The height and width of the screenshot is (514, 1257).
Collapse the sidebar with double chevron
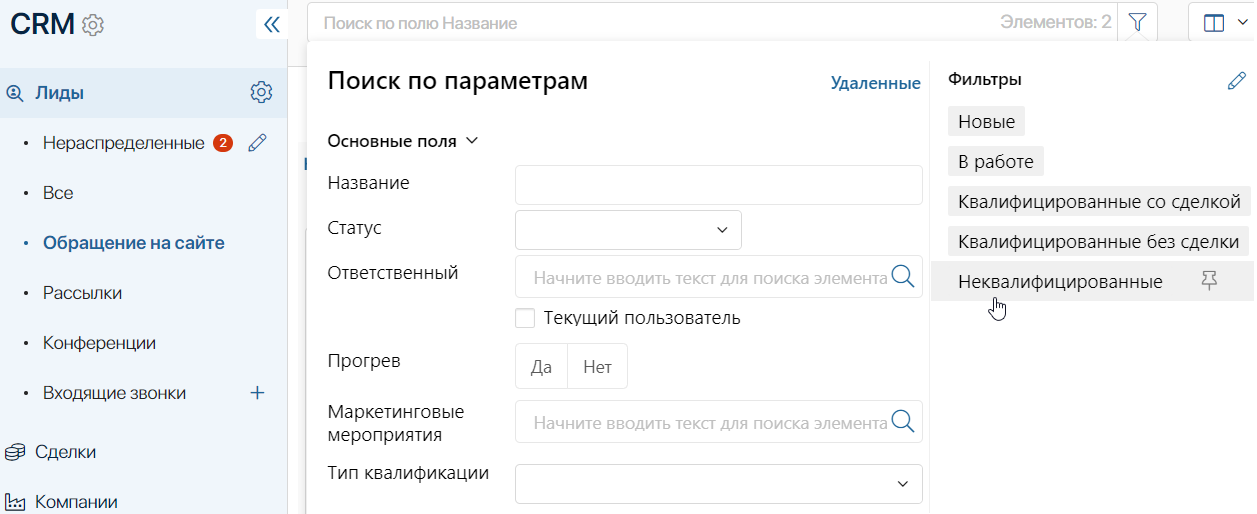[x=271, y=24]
